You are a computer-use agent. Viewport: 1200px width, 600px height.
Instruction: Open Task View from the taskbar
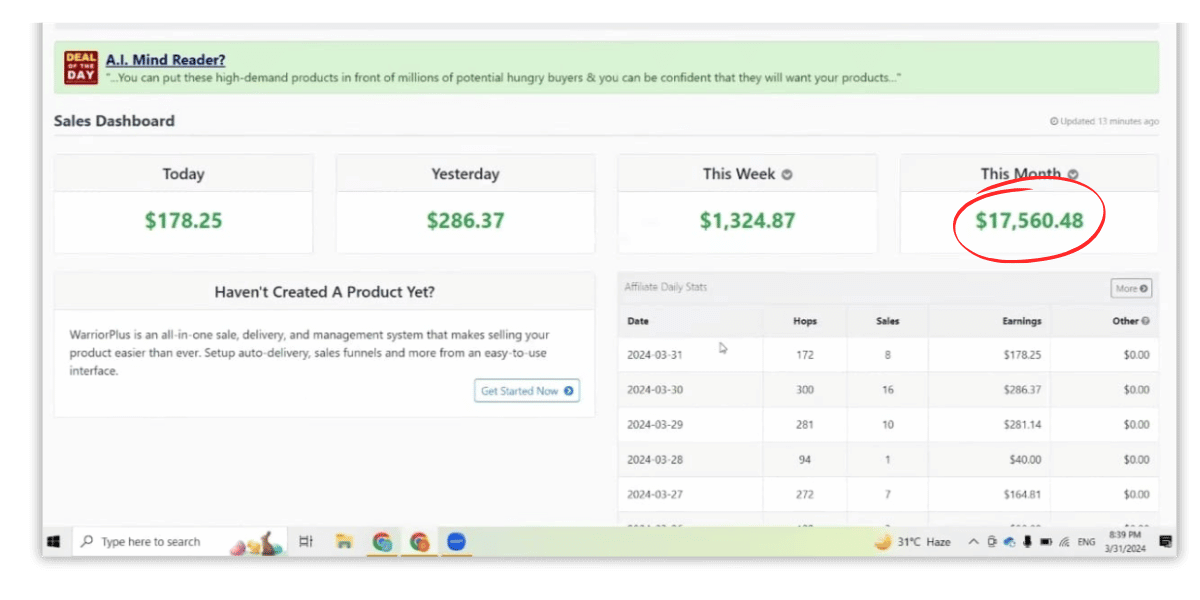[306, 541]
